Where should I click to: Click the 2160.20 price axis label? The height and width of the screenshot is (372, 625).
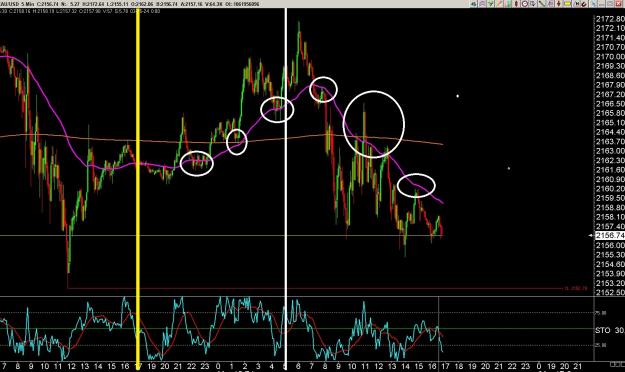click(610, 189)
